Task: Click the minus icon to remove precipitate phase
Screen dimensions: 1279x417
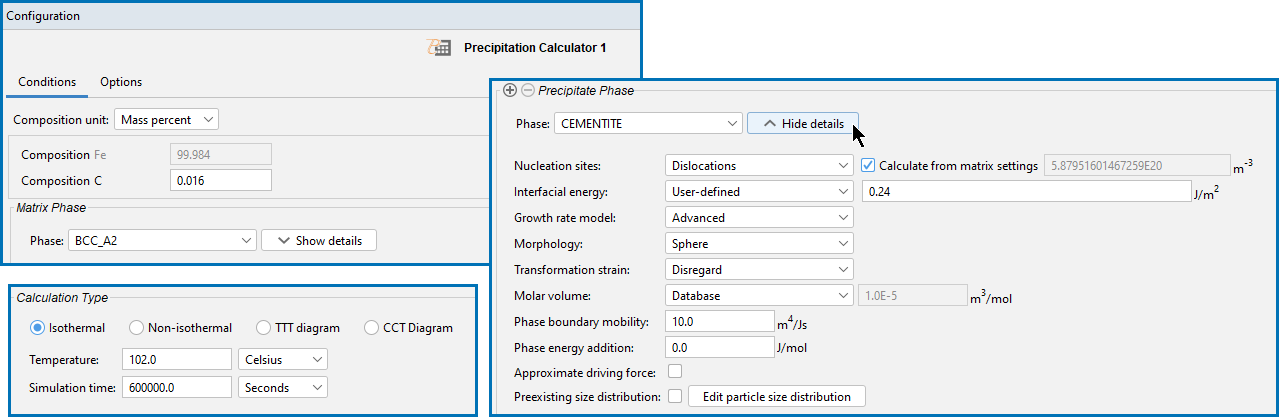Action: (x=527, y=90)
